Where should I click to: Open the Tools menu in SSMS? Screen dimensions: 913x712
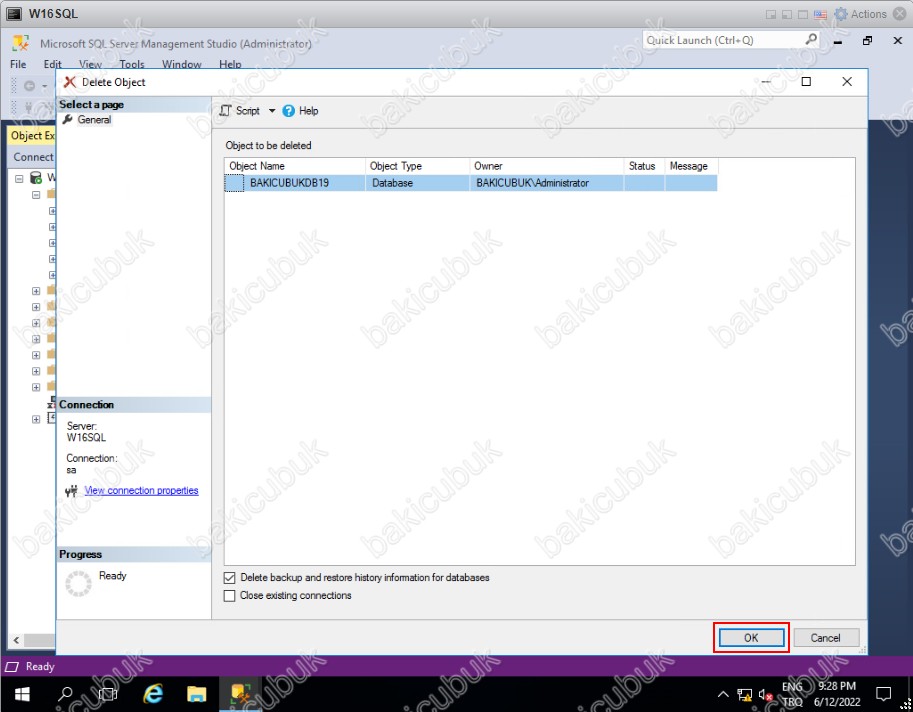click(x=132, y=64)
